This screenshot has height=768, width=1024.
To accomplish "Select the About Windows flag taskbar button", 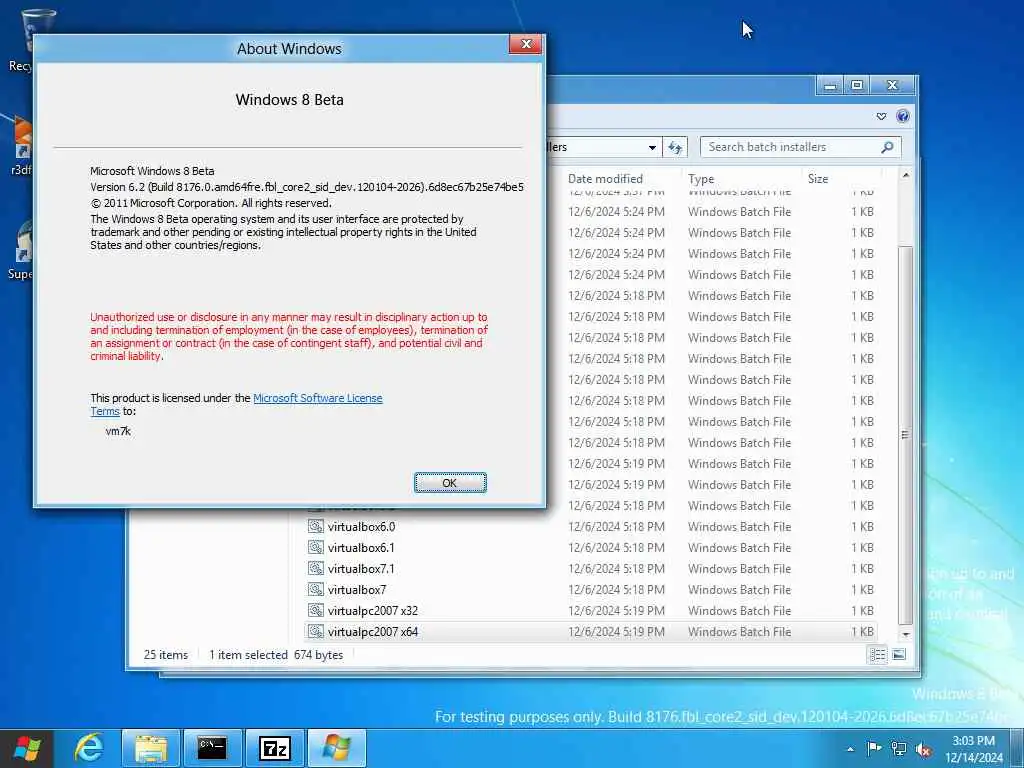I will pyautogui.click(x=336, y=748).
